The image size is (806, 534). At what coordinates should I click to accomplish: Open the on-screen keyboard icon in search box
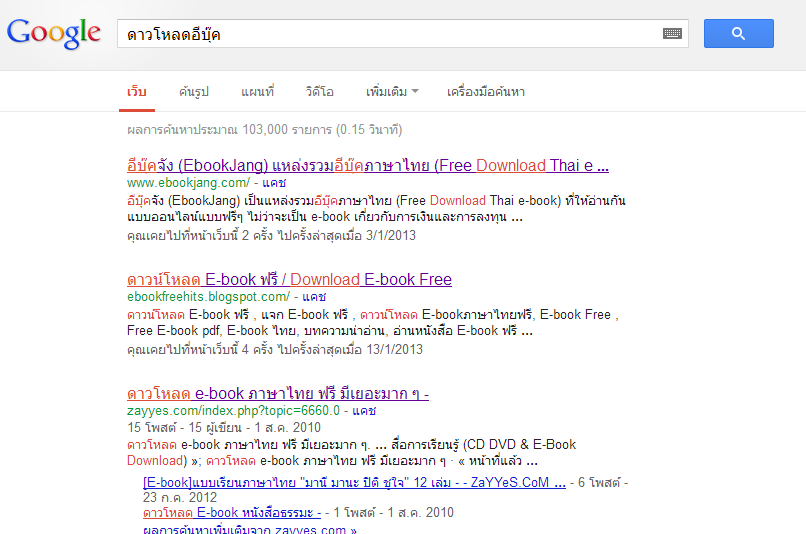pyautogui.click(x=672, y=34)
